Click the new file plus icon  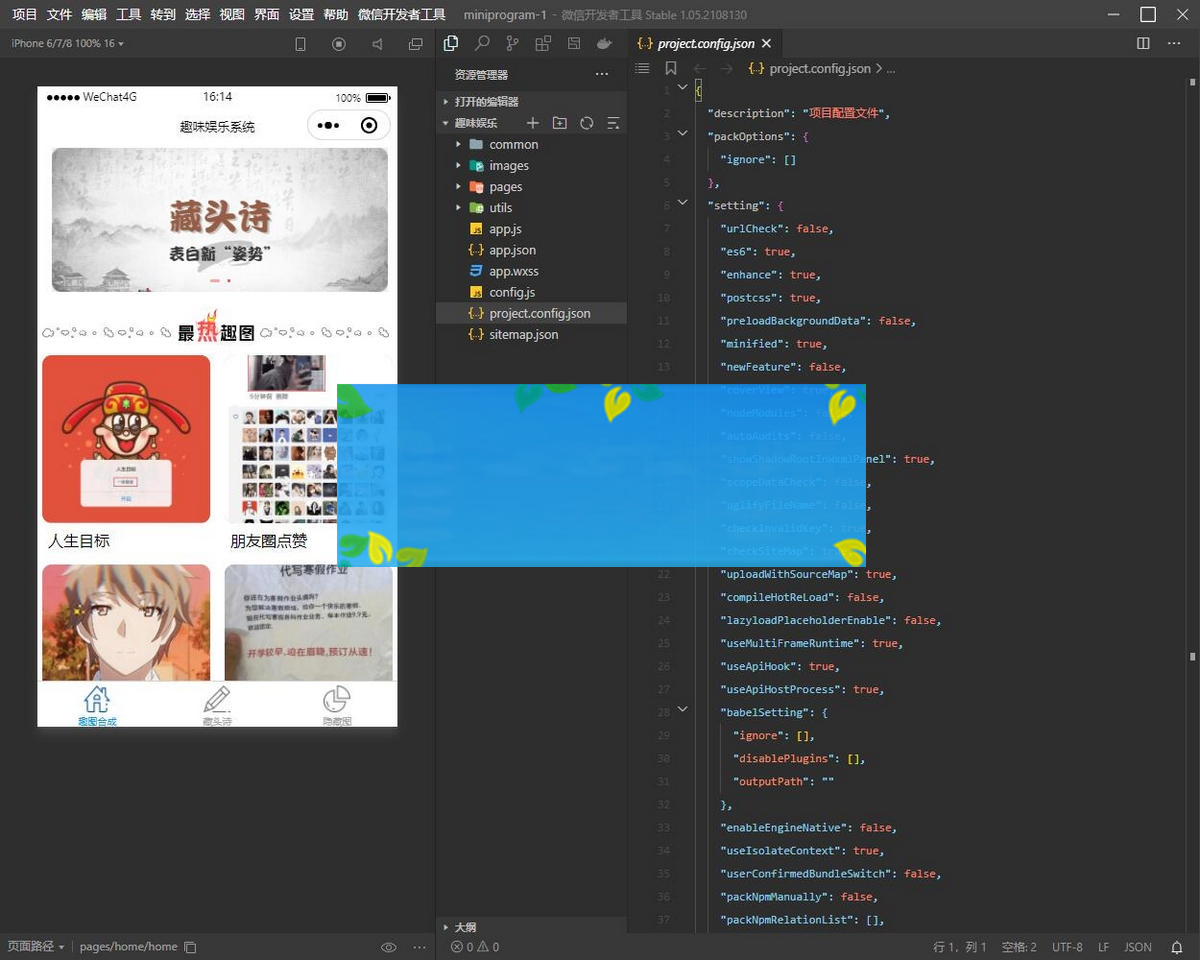coord(533,123)
